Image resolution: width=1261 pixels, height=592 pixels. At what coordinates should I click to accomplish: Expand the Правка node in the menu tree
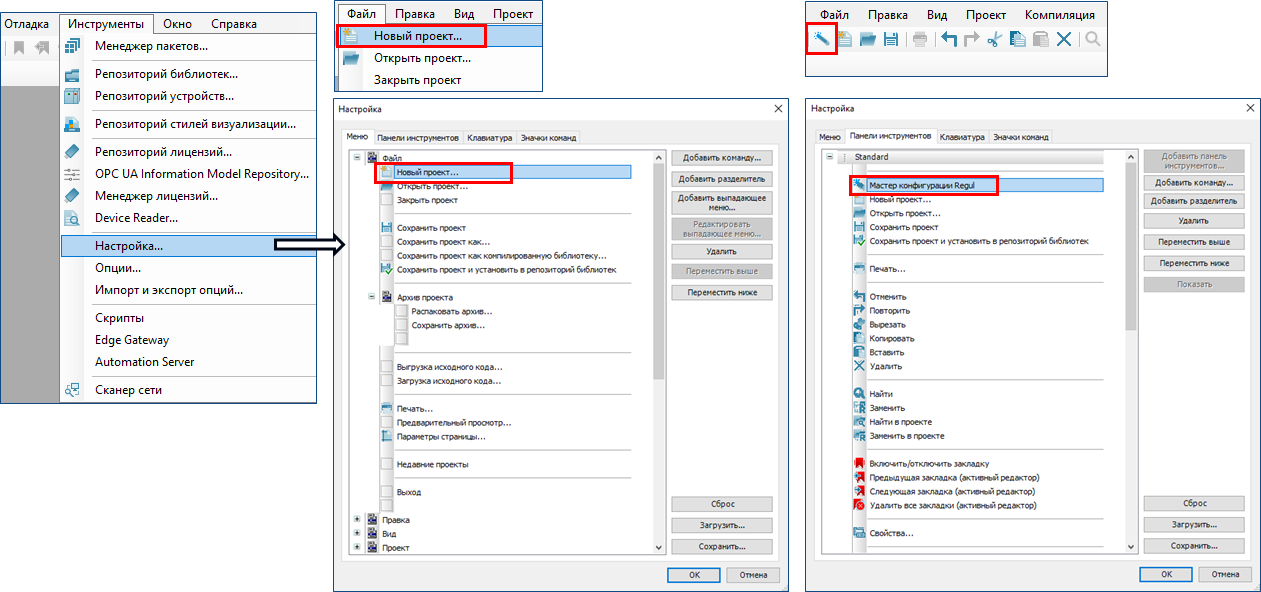357,520
